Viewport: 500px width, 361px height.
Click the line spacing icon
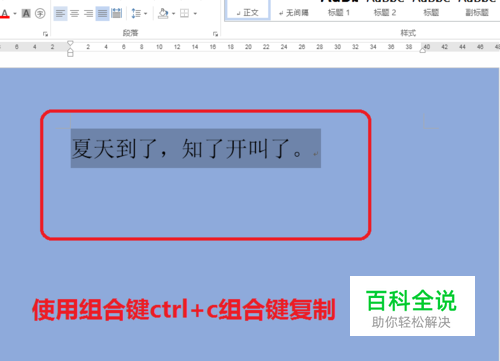tap(136, 14)
